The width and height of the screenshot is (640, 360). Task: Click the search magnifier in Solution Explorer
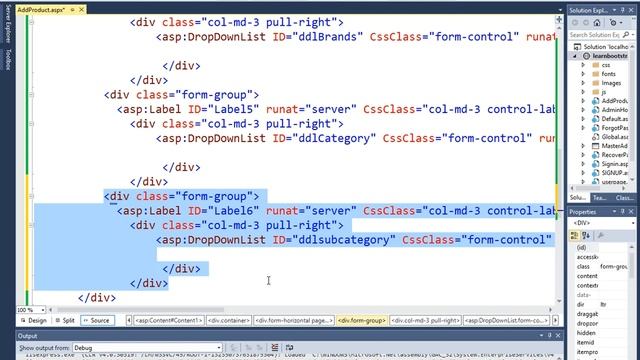(626, 35)
